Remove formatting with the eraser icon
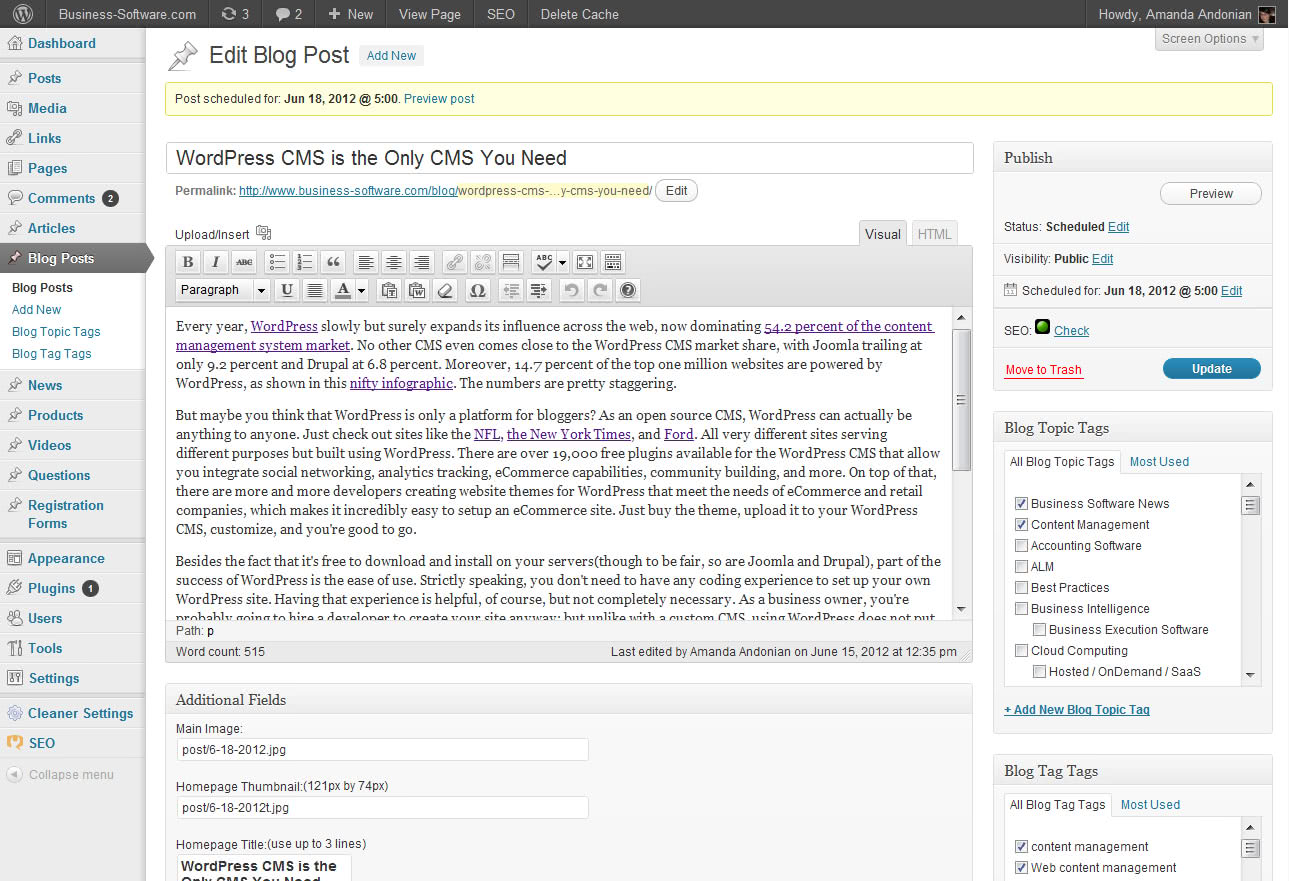The image size is (1289, 881). 445,290
